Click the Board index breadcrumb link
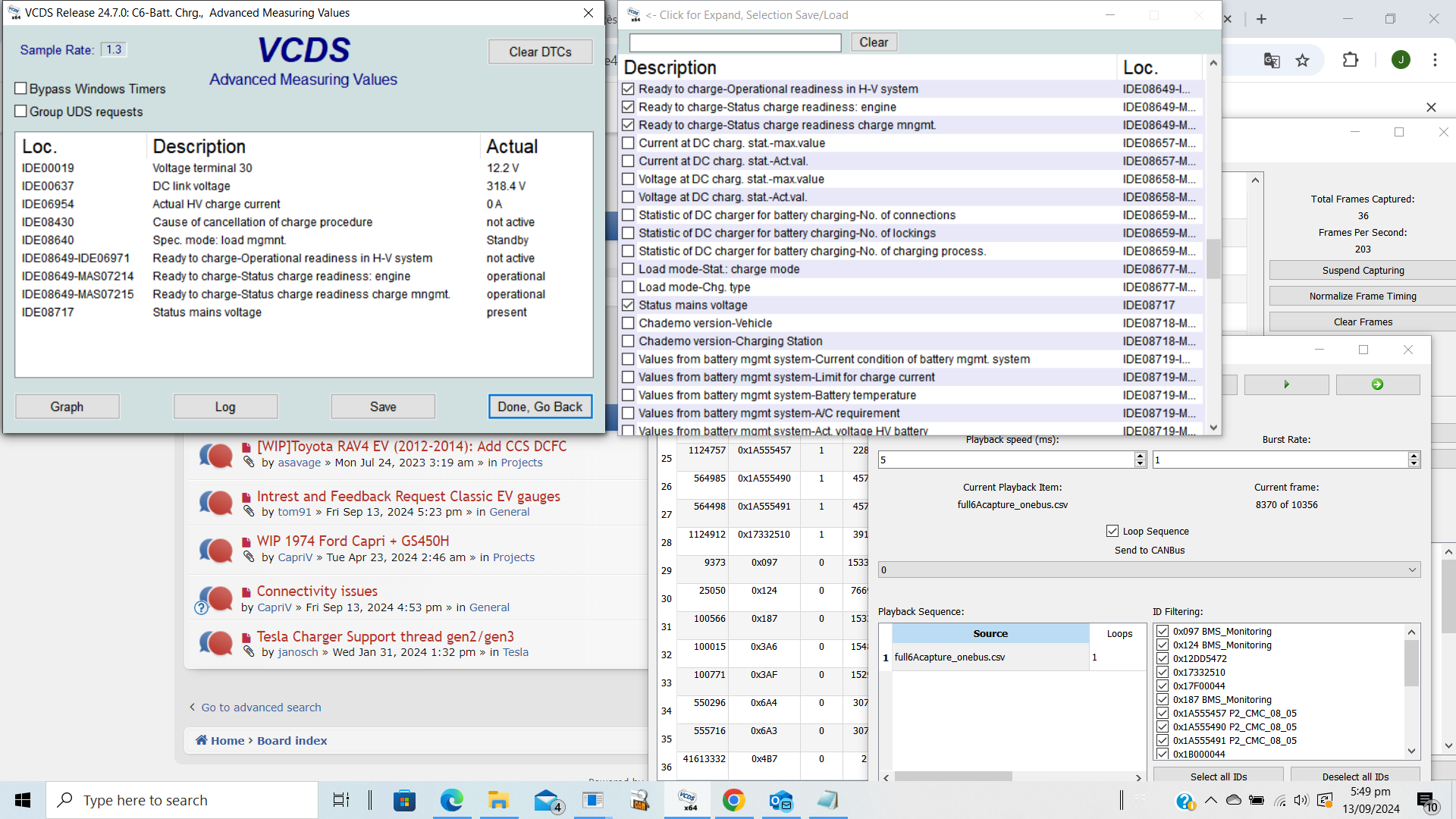 click(292, 740)
